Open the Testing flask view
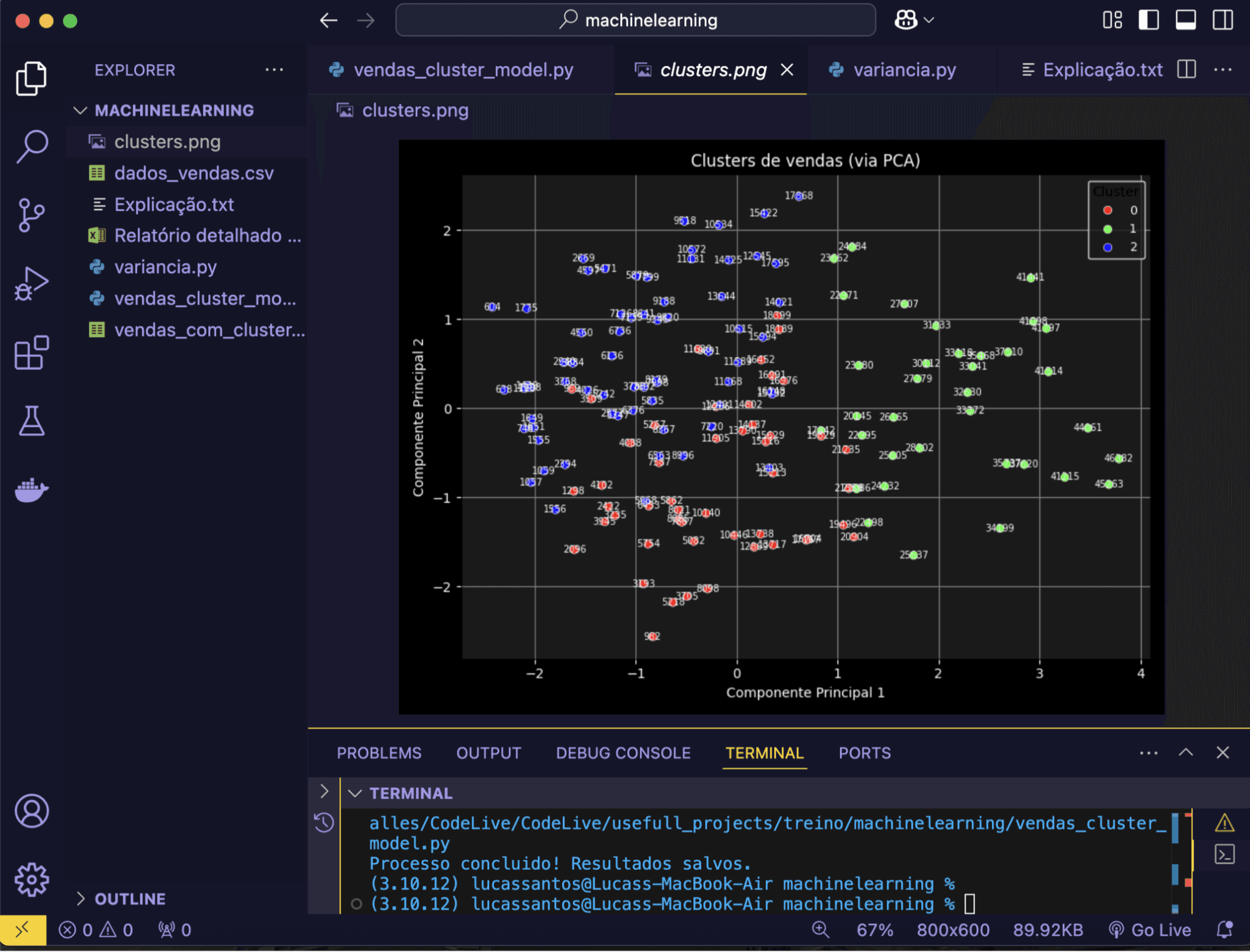The image size is (1250, 952). pyautogui.click(x=31, y=421)
